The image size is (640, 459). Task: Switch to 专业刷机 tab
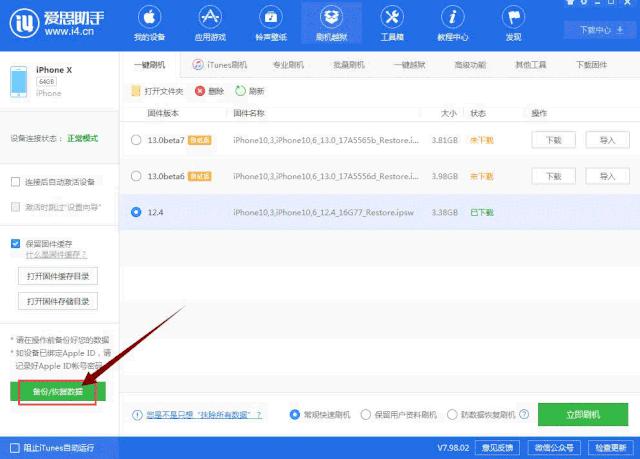pos(289,65)
